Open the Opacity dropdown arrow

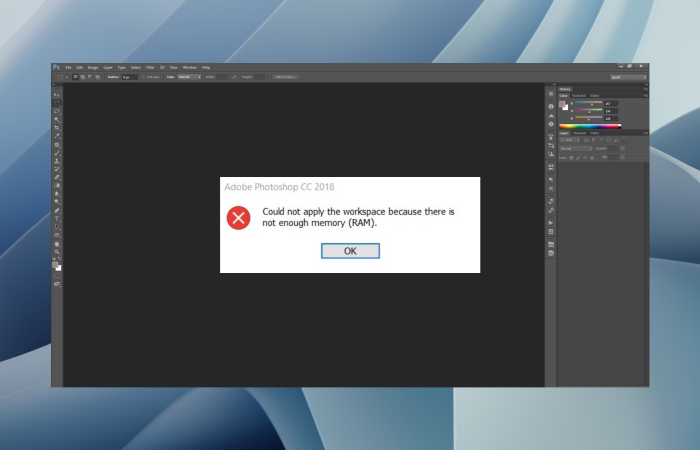(x=622, y=149)
